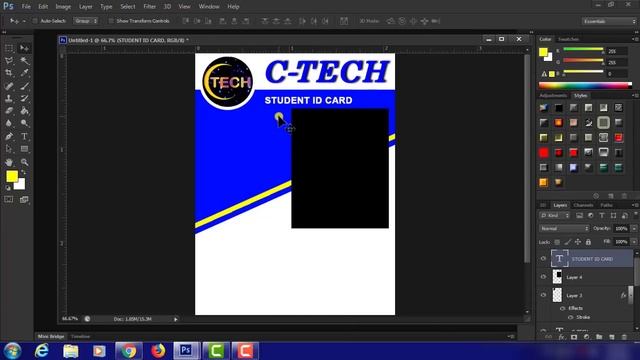
Task: Create new group folder icon in Layers panel
Action: tap(599, 337)
